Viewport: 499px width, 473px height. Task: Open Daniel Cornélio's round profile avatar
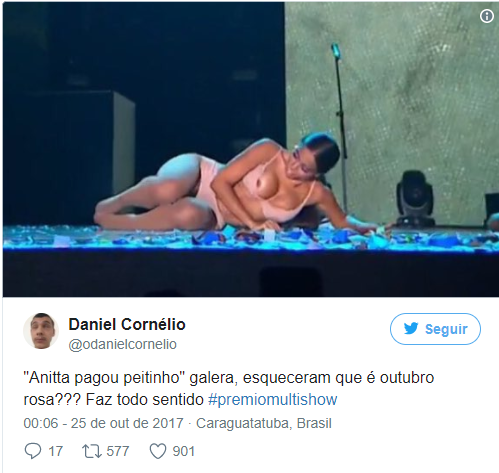pos(41,331)
